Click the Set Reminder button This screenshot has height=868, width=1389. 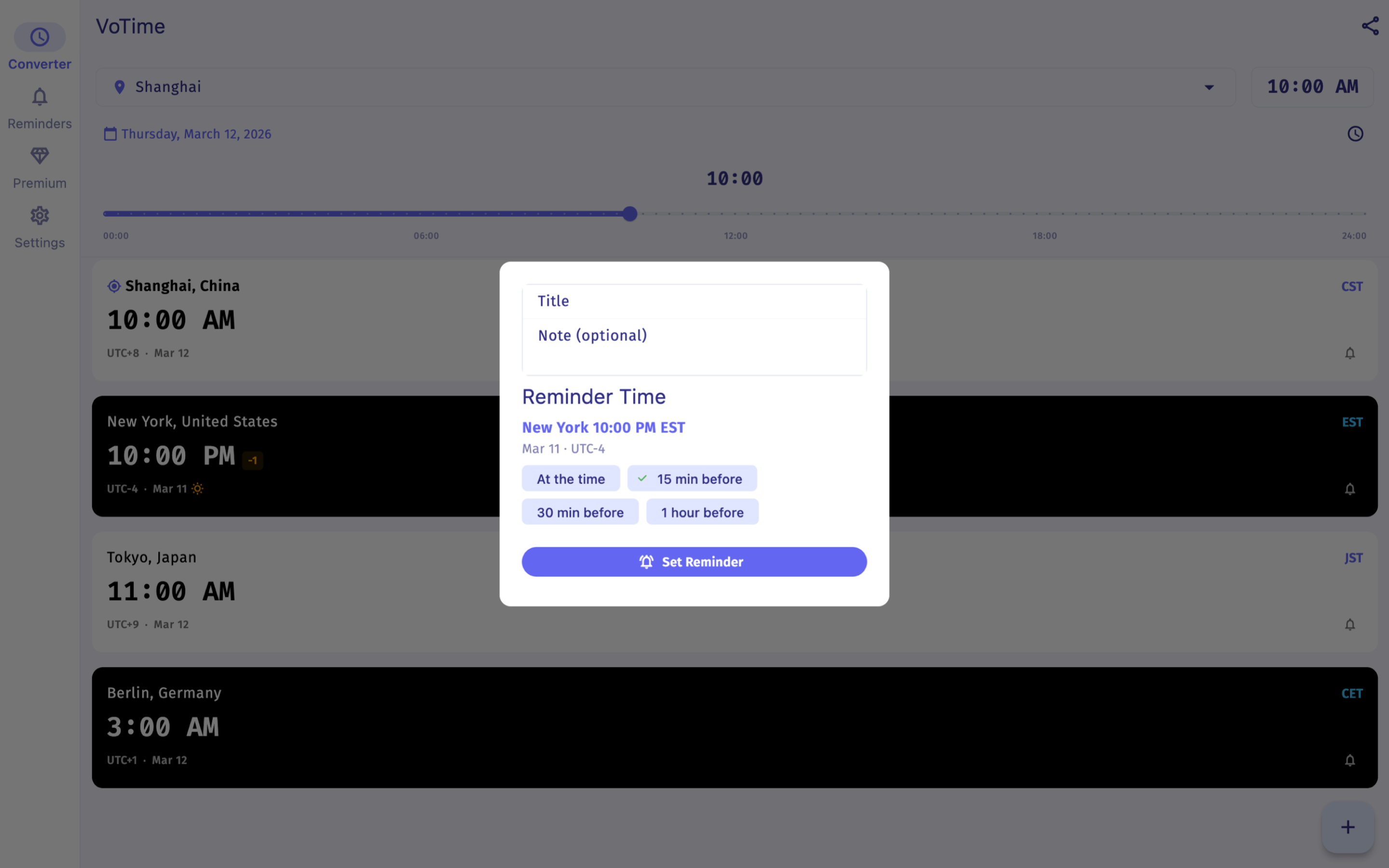pyautogui.click(x=694, y=561)
